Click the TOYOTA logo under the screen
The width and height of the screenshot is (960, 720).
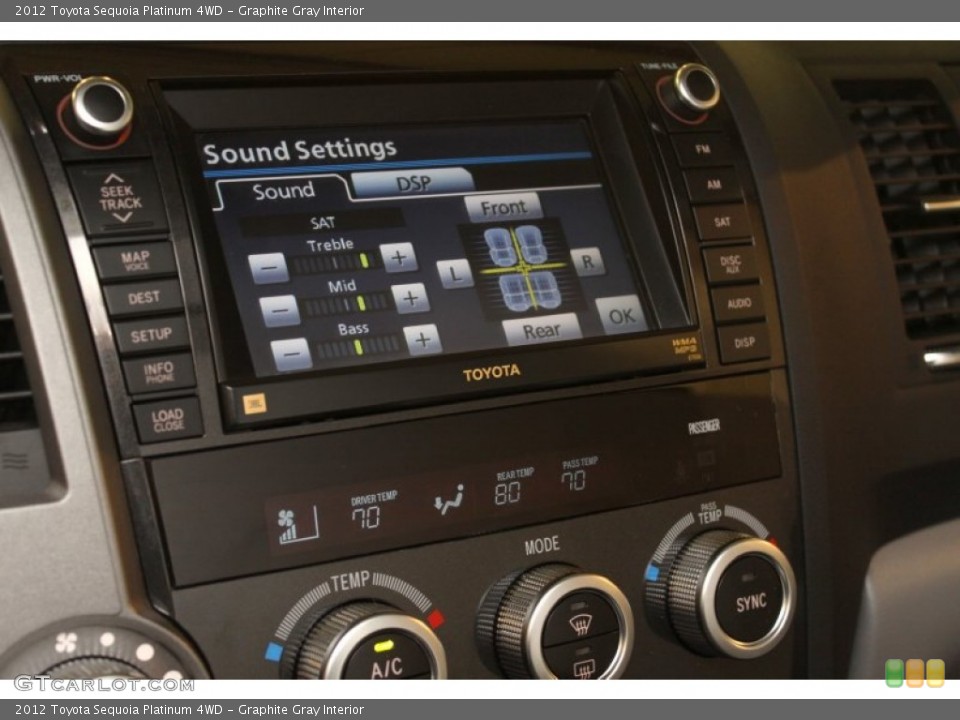point(491,373)
